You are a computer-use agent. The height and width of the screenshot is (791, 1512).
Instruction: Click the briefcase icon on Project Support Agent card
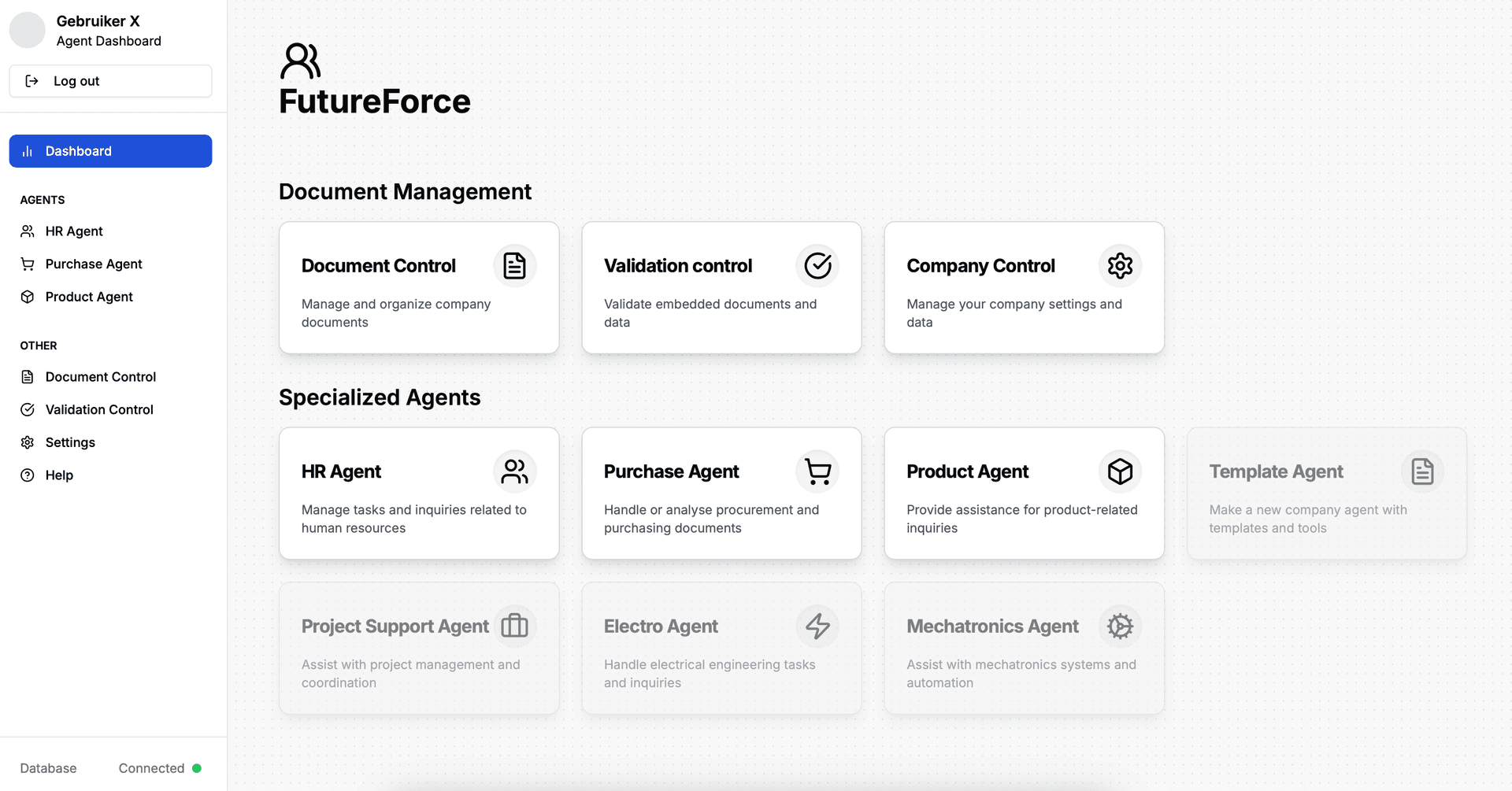514,627
